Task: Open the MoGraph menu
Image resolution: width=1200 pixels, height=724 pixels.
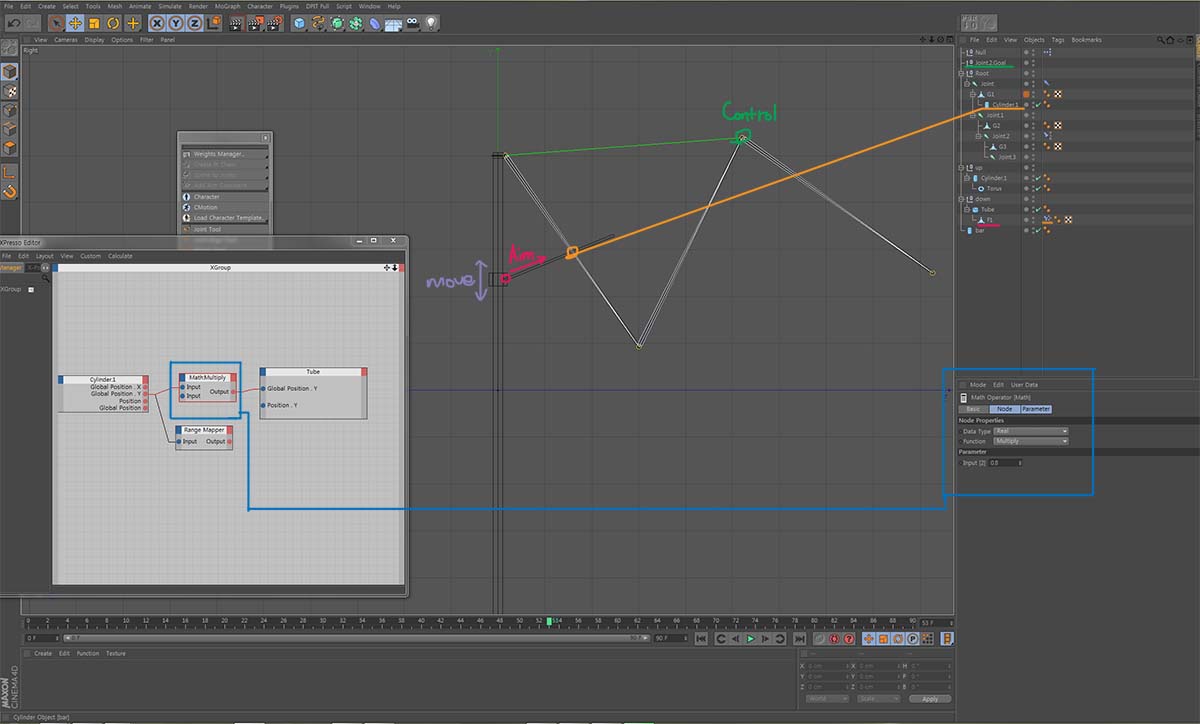Action: click(228, 6)
